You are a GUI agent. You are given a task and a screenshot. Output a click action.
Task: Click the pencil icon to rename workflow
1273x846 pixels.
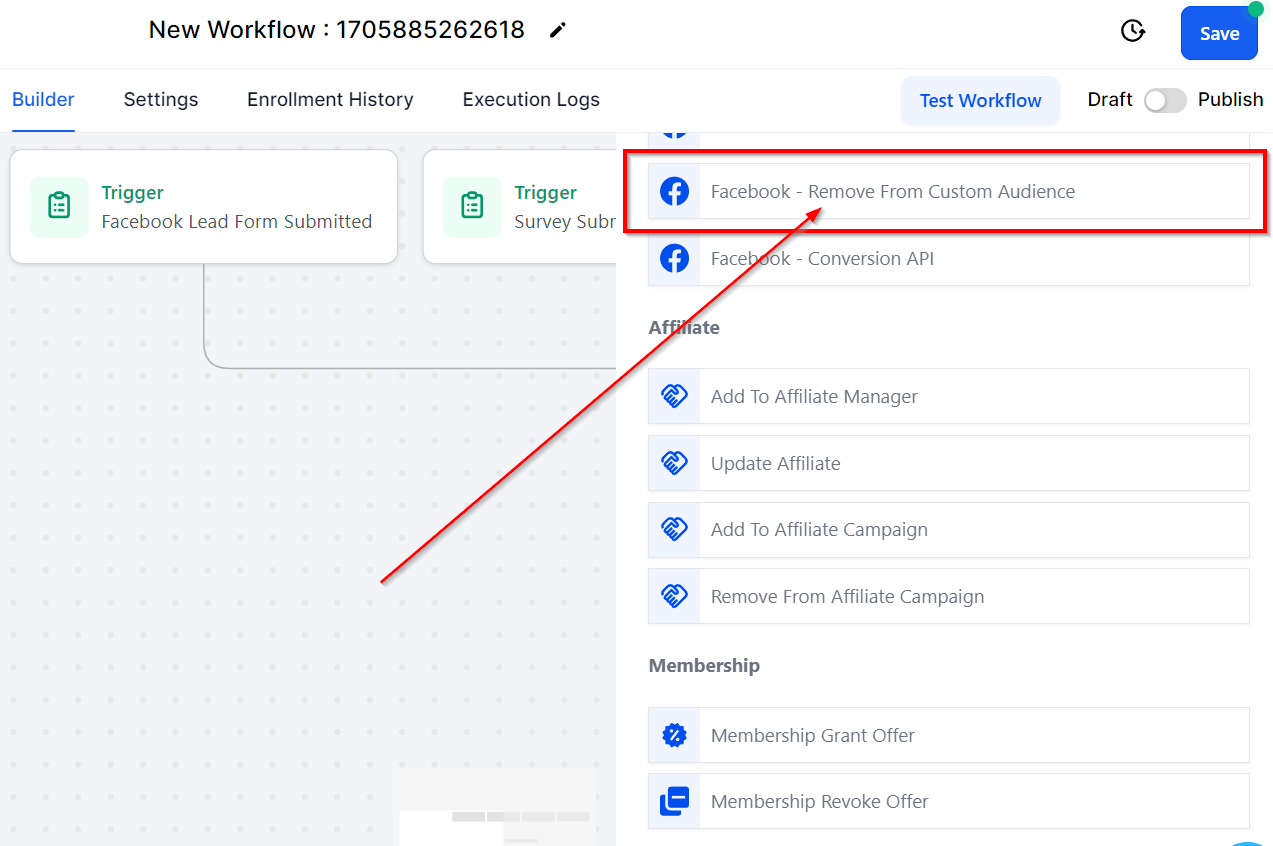coord(558,30)
